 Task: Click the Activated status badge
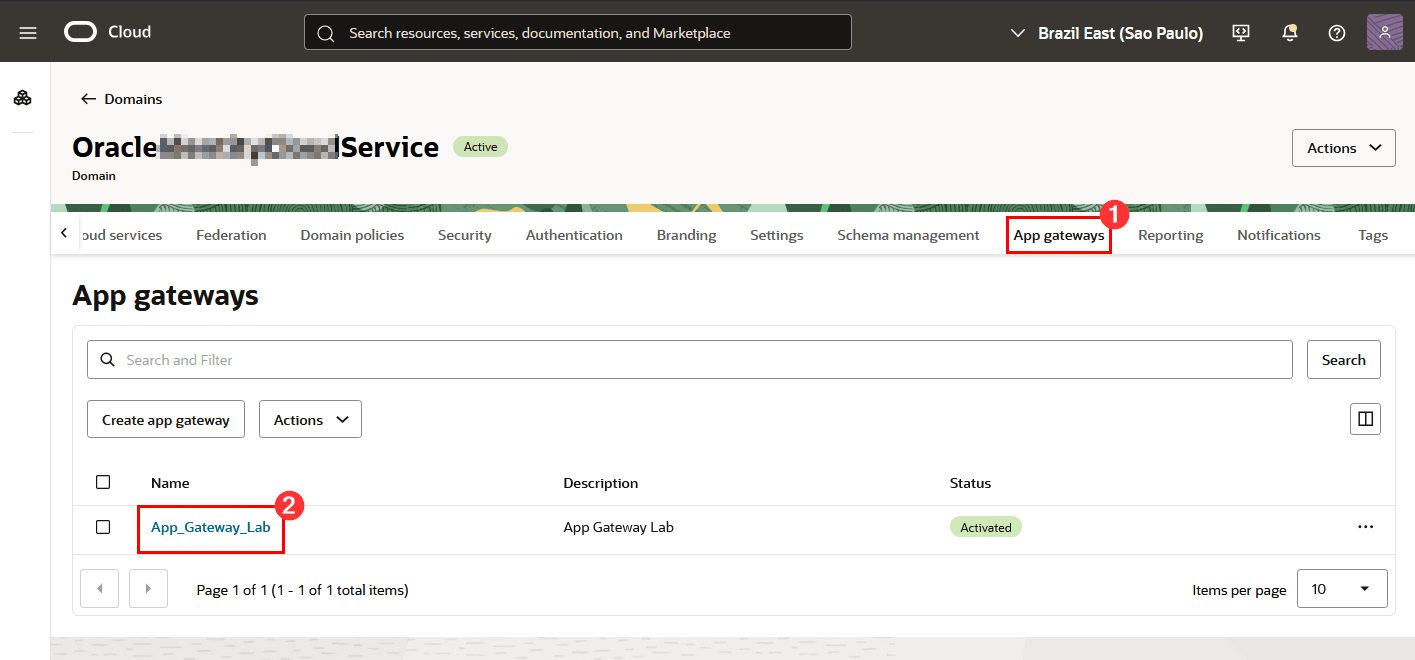coord(986,527)
